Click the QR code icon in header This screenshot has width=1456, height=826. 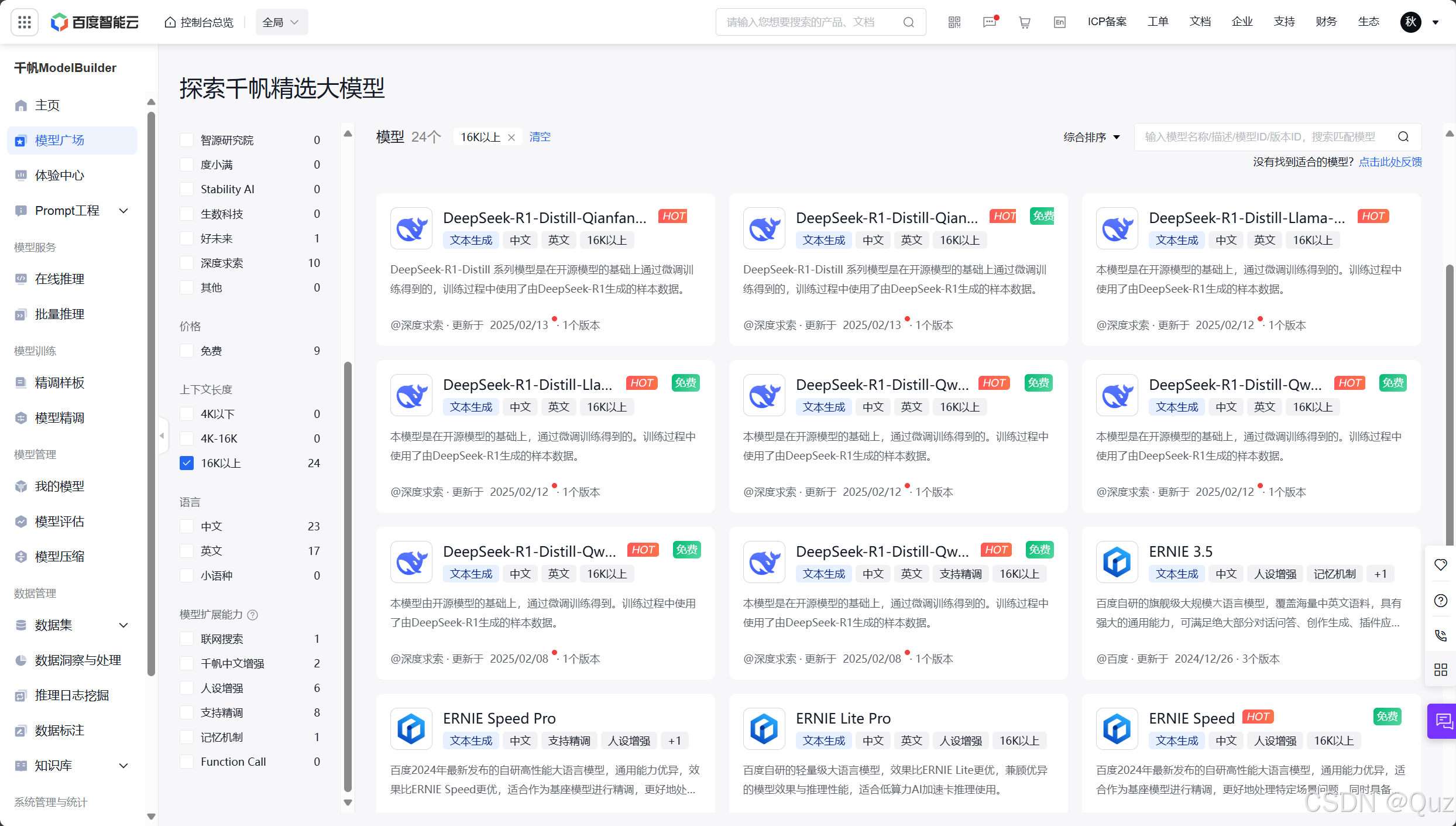point(954,22)
